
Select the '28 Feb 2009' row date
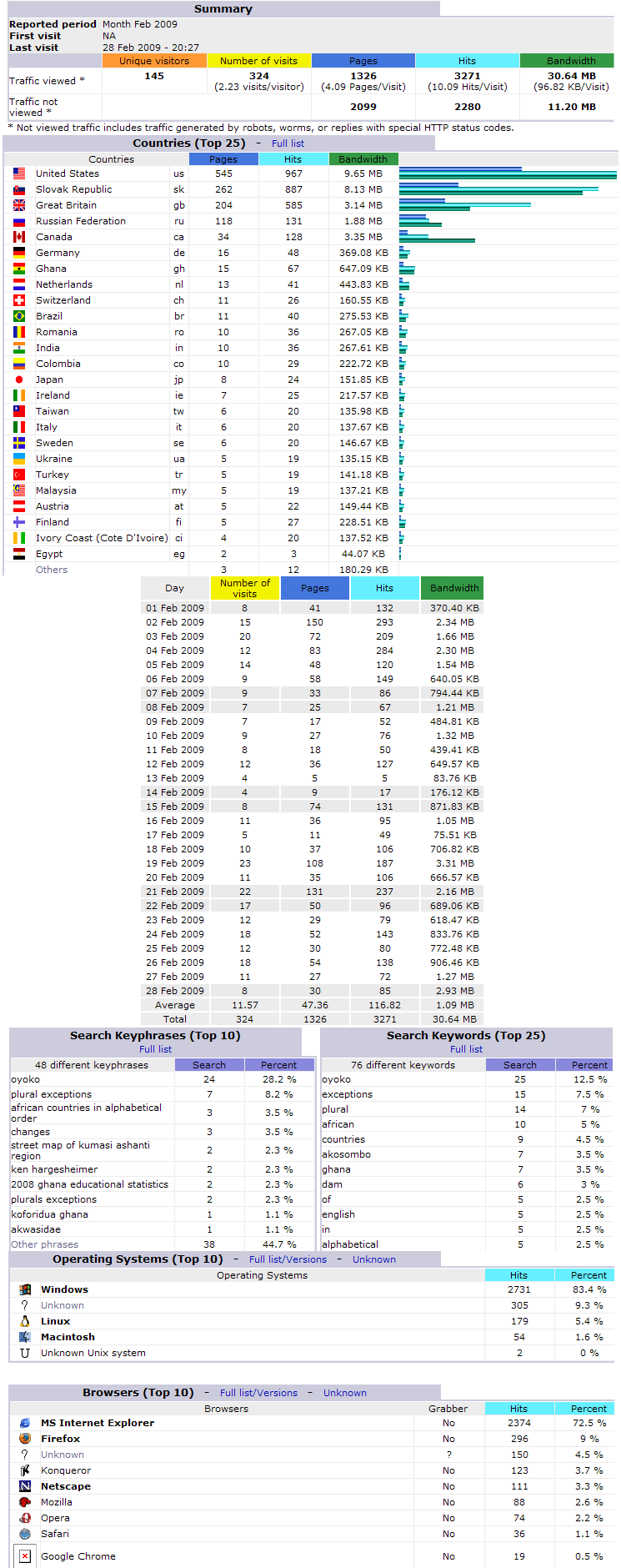175,991
